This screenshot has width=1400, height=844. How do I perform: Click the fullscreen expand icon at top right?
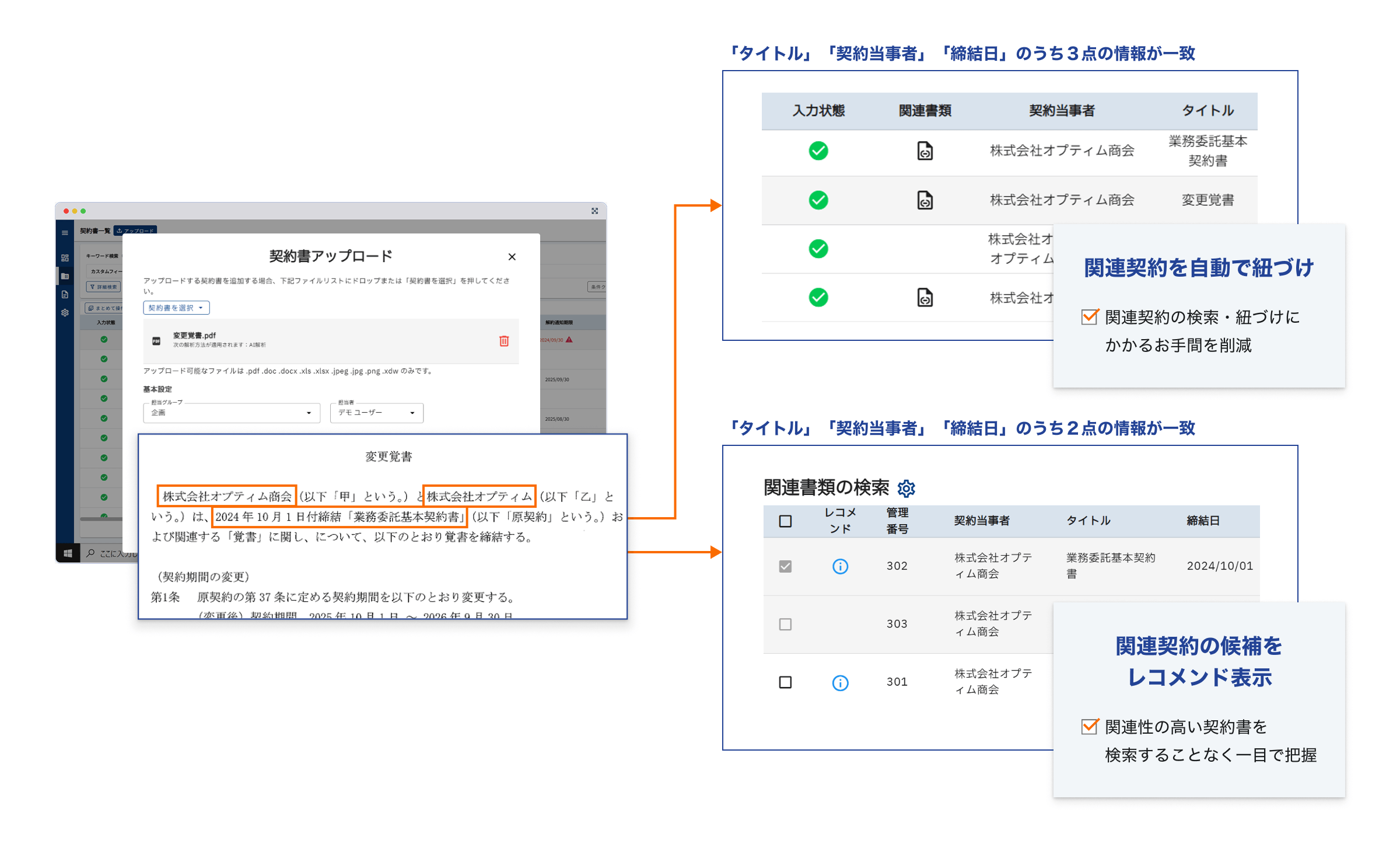[x=595, y=210]
